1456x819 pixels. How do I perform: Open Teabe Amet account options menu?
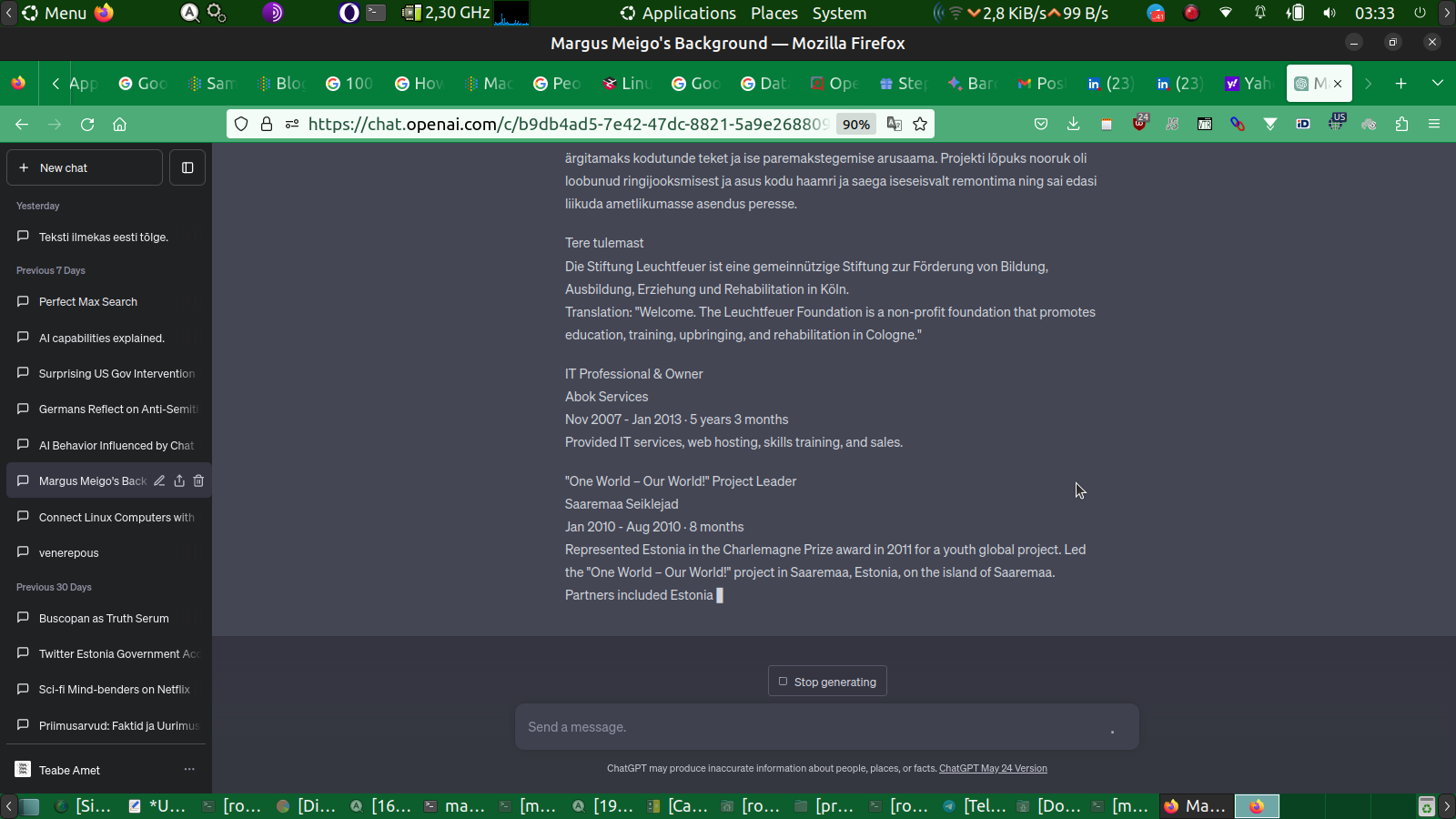pos(189,770)
